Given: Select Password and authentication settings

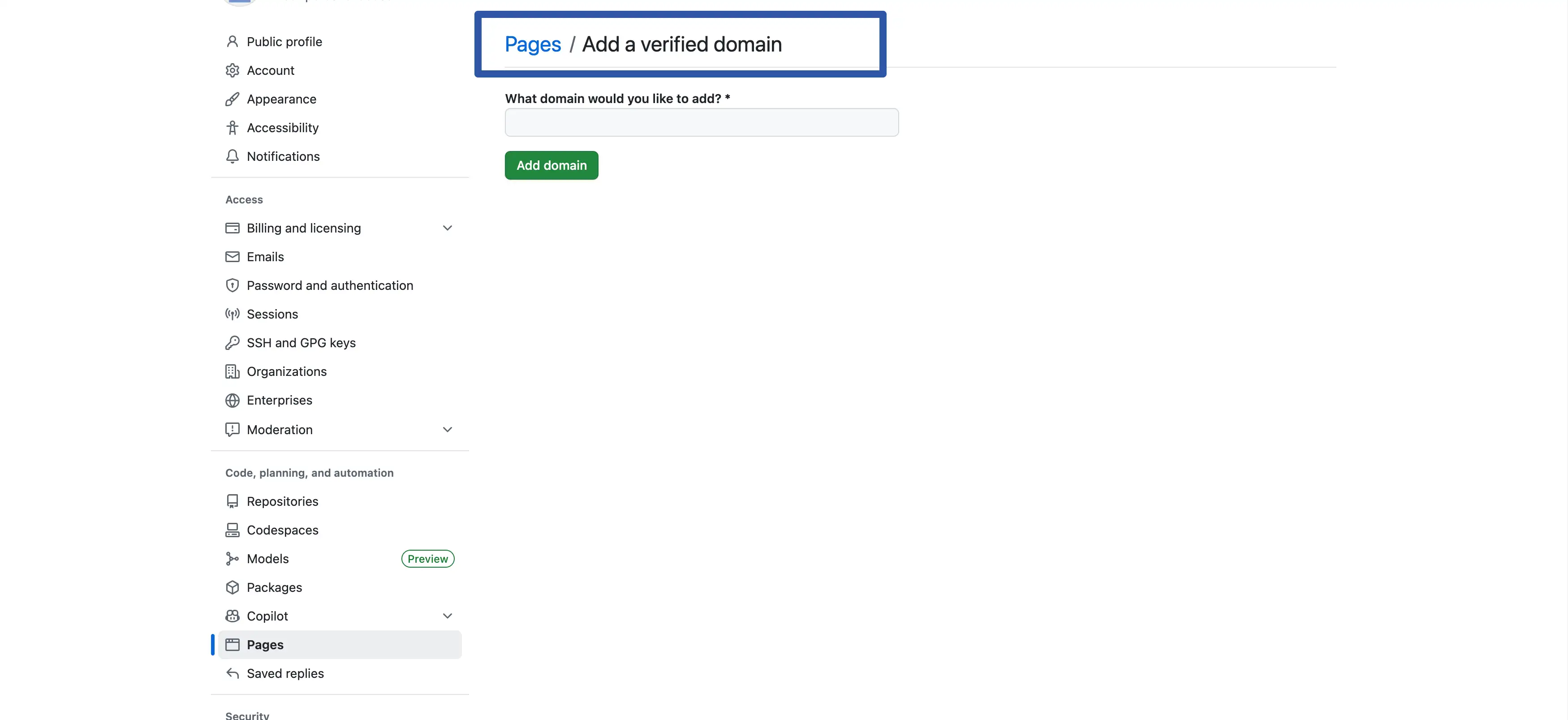Looking at the screenshot, I should pyautogui.click(x=330, y=285).
